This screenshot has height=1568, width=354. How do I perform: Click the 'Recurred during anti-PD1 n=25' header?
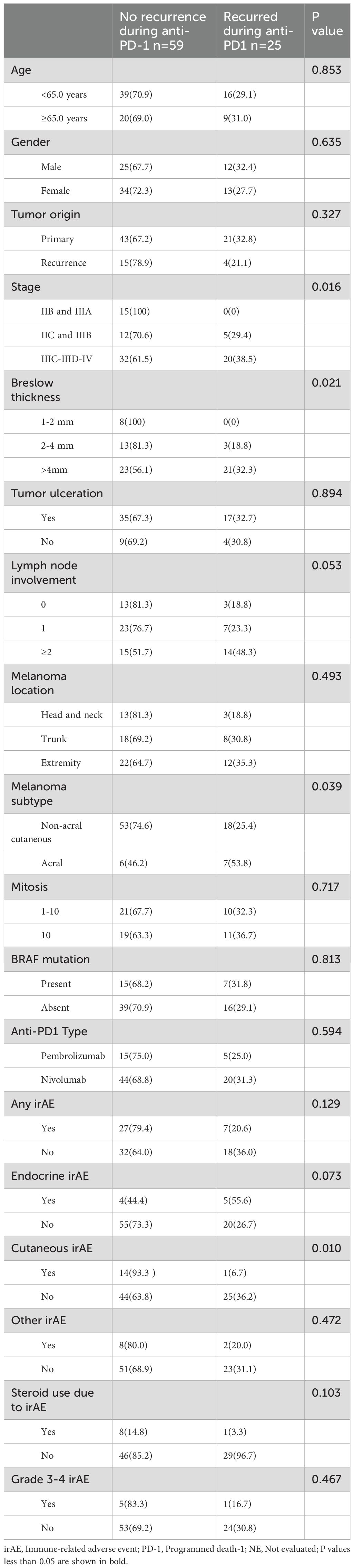coord(258,30)
